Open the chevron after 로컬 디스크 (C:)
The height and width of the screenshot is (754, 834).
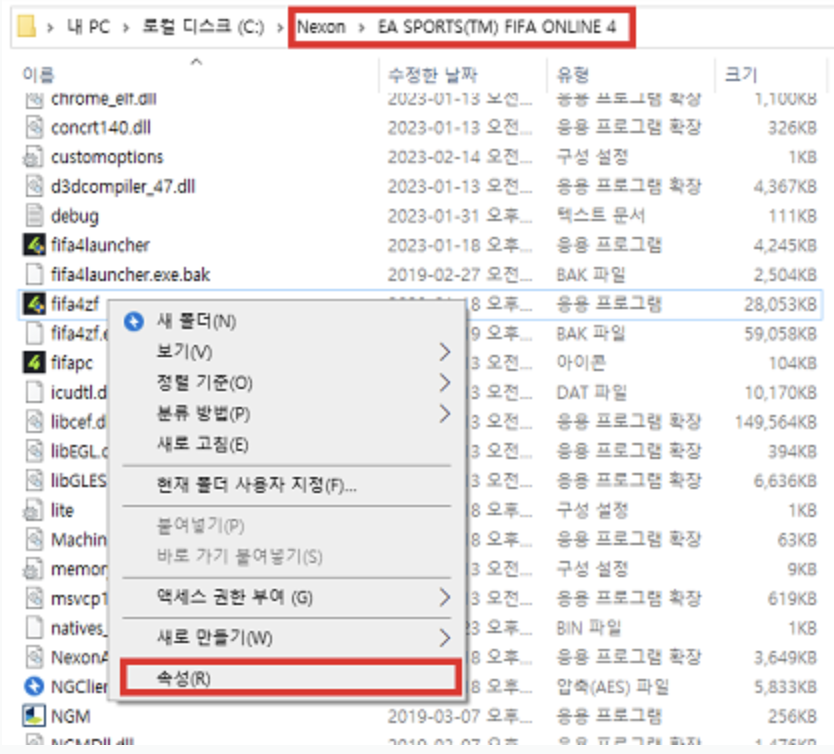click(x=280, y=27)
